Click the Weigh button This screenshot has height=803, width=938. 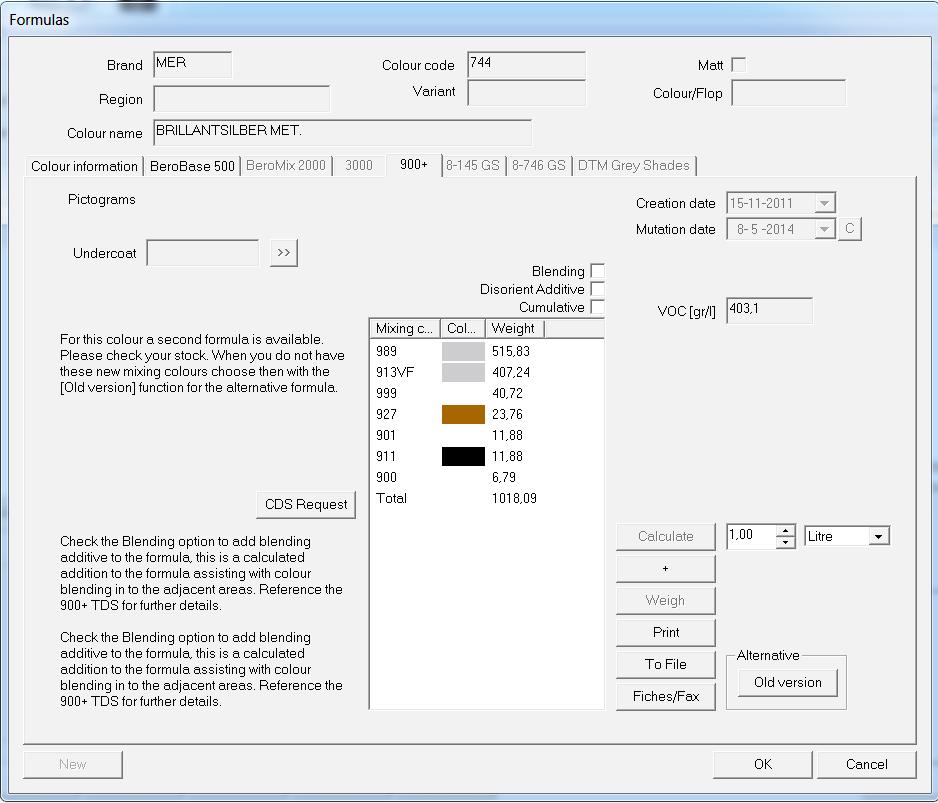(666, 600)
